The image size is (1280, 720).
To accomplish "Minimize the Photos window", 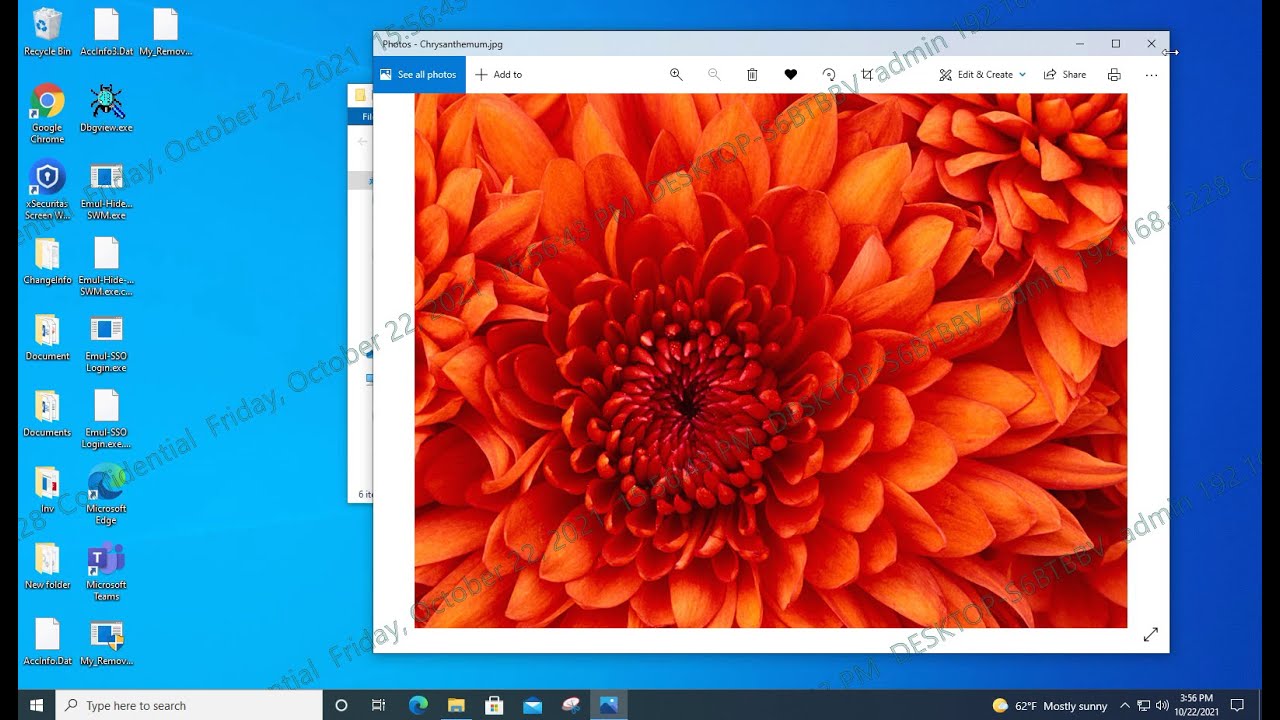I will tap(1080, 44).
